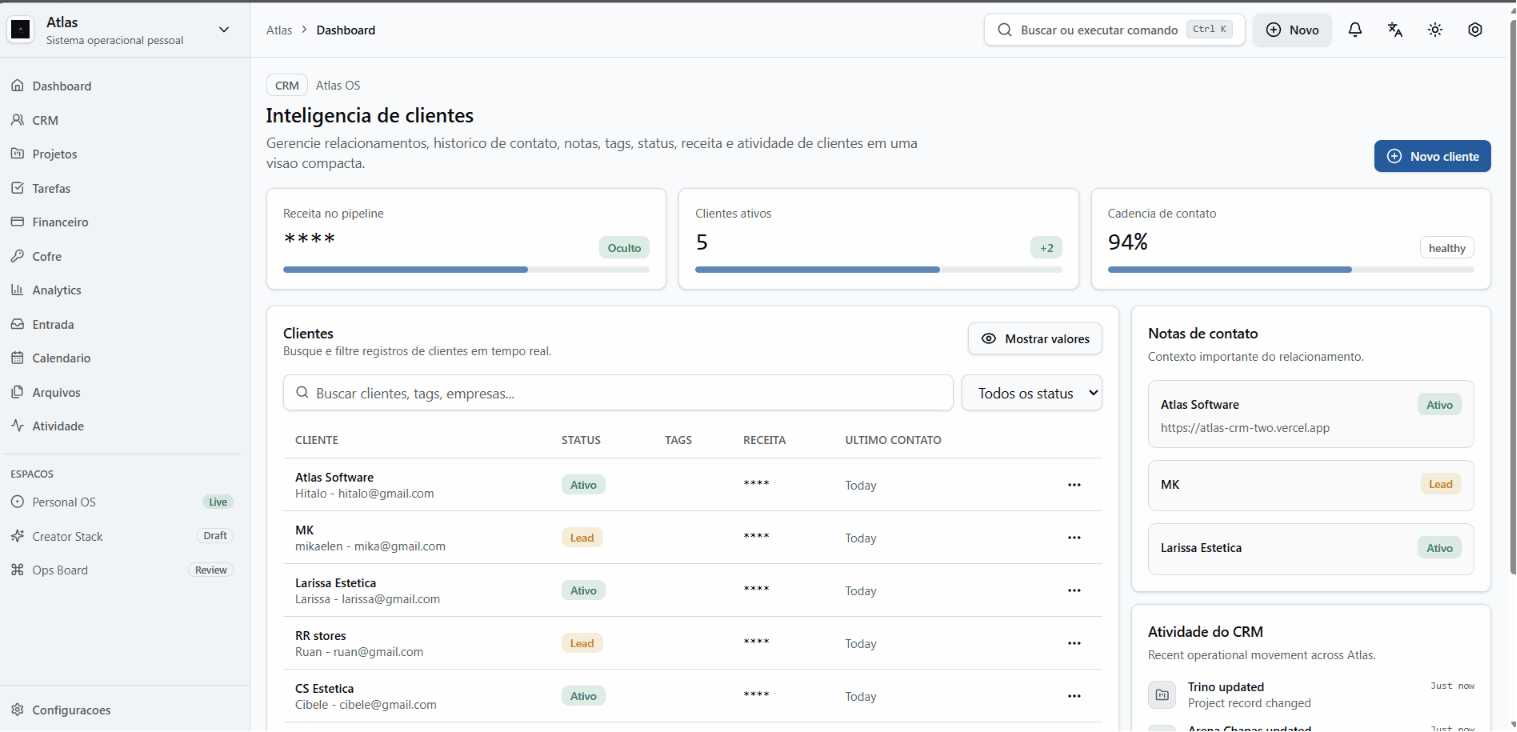Click the Receita no pipeline progress bar
Image resolution: width=1517 pixels, height=732 pixels.
pyautogui.click(x=466, y=270)
